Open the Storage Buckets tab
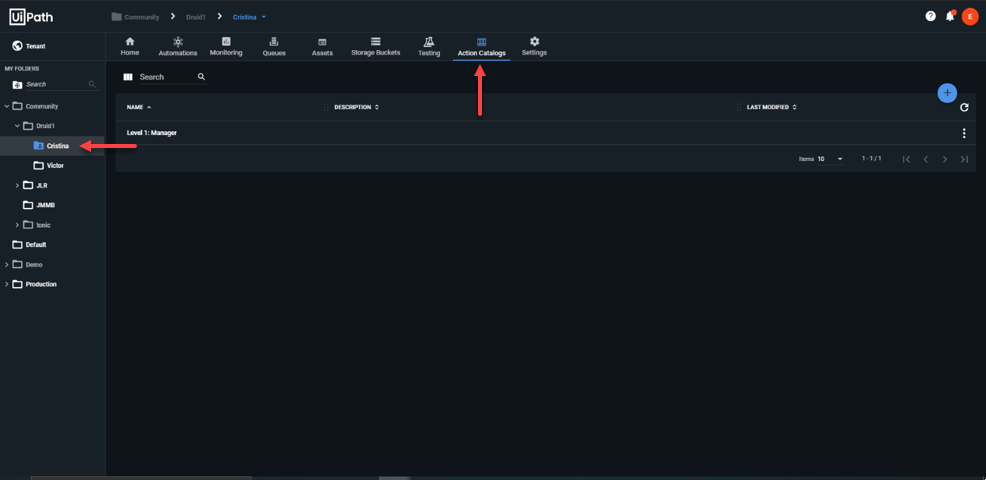 point(375,46)
